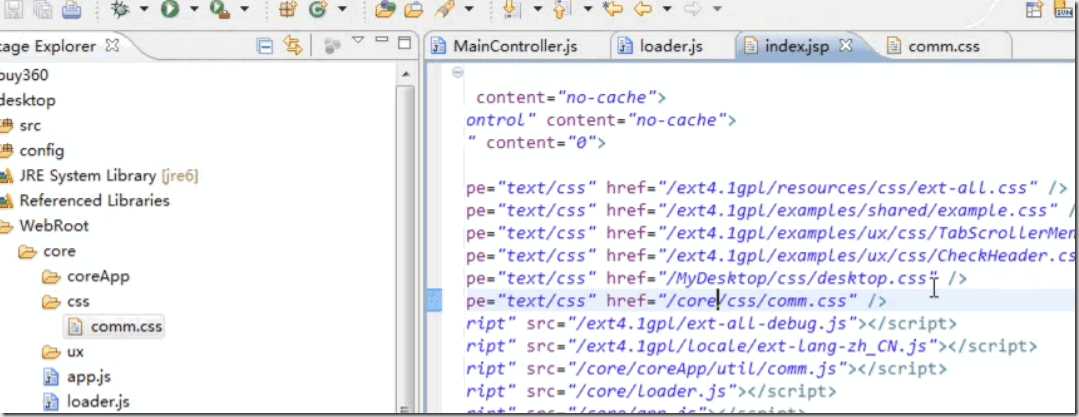Select the buy360 project
This screenshot has height=417, width=1079.
(24, 74)
